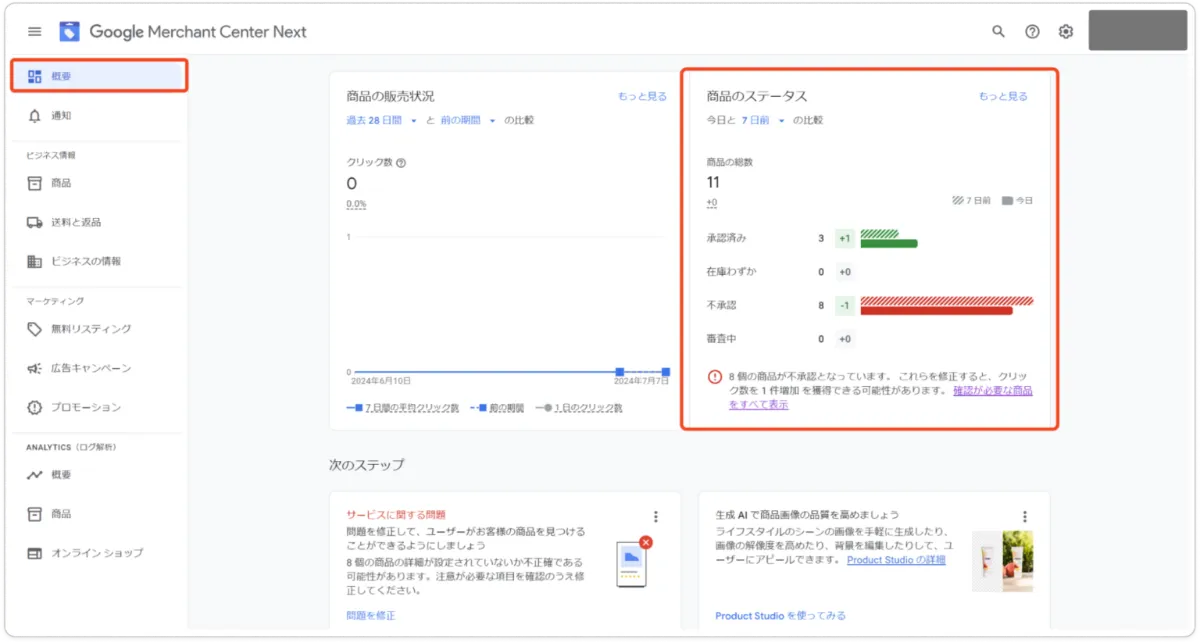The width and height of the screenshot is (1200, 642).
Task: Click the 送料と返品 truck icon
Action: coord(35,222)
